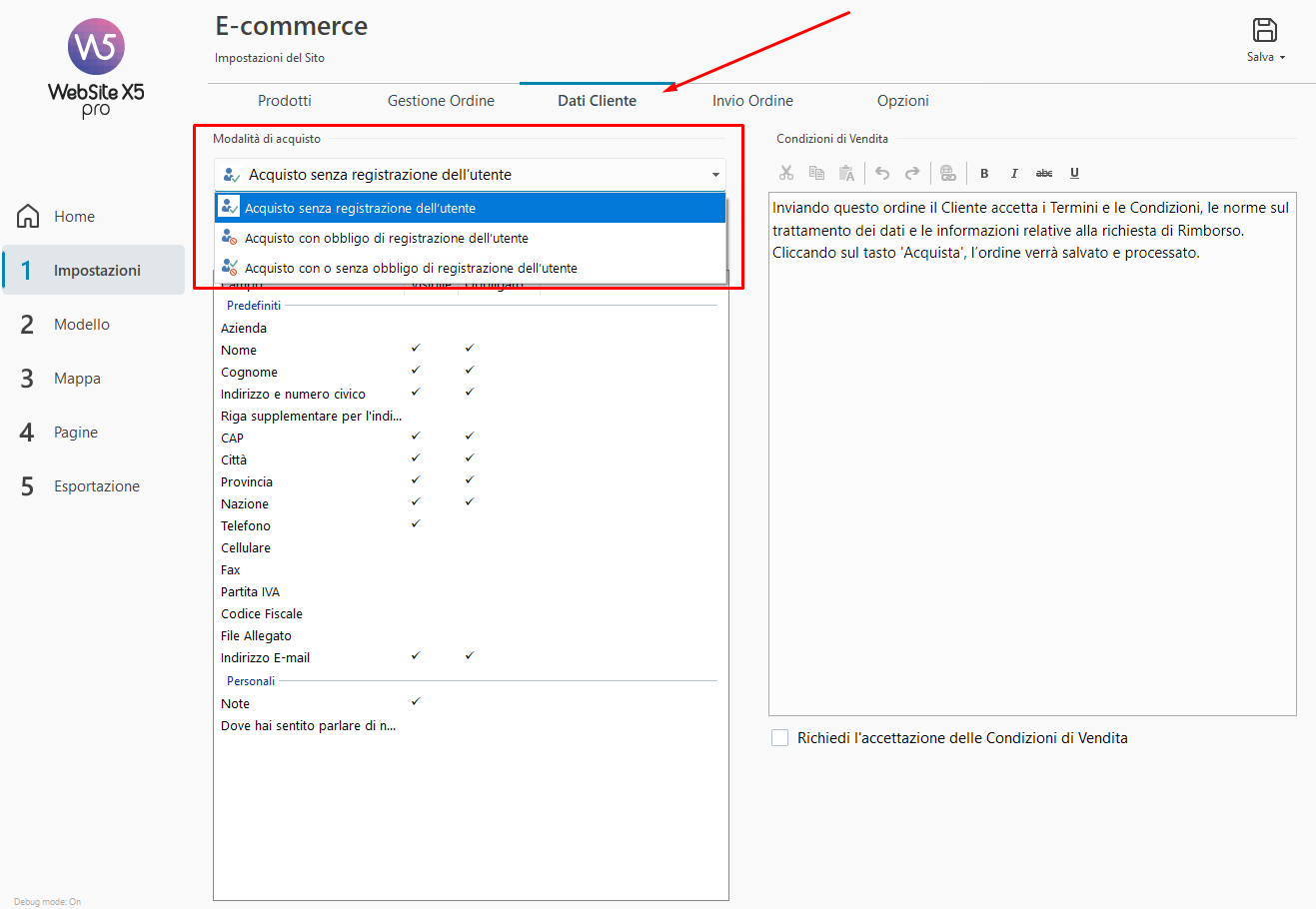Image resolution: width=1316 pixels, height=909 pixels.
Task: Go to step 5 Esportazione
Action: point(96,486)
